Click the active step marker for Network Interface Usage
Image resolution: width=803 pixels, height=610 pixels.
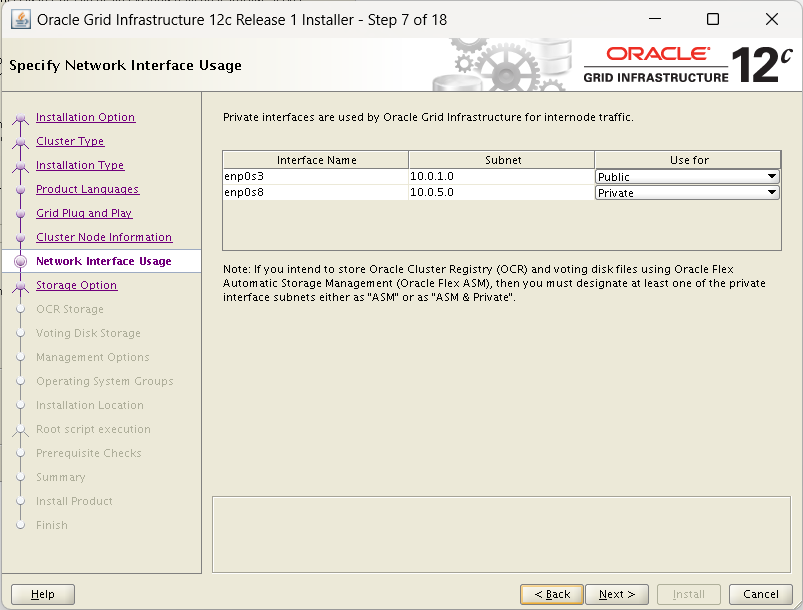click(x=20, y=262)
